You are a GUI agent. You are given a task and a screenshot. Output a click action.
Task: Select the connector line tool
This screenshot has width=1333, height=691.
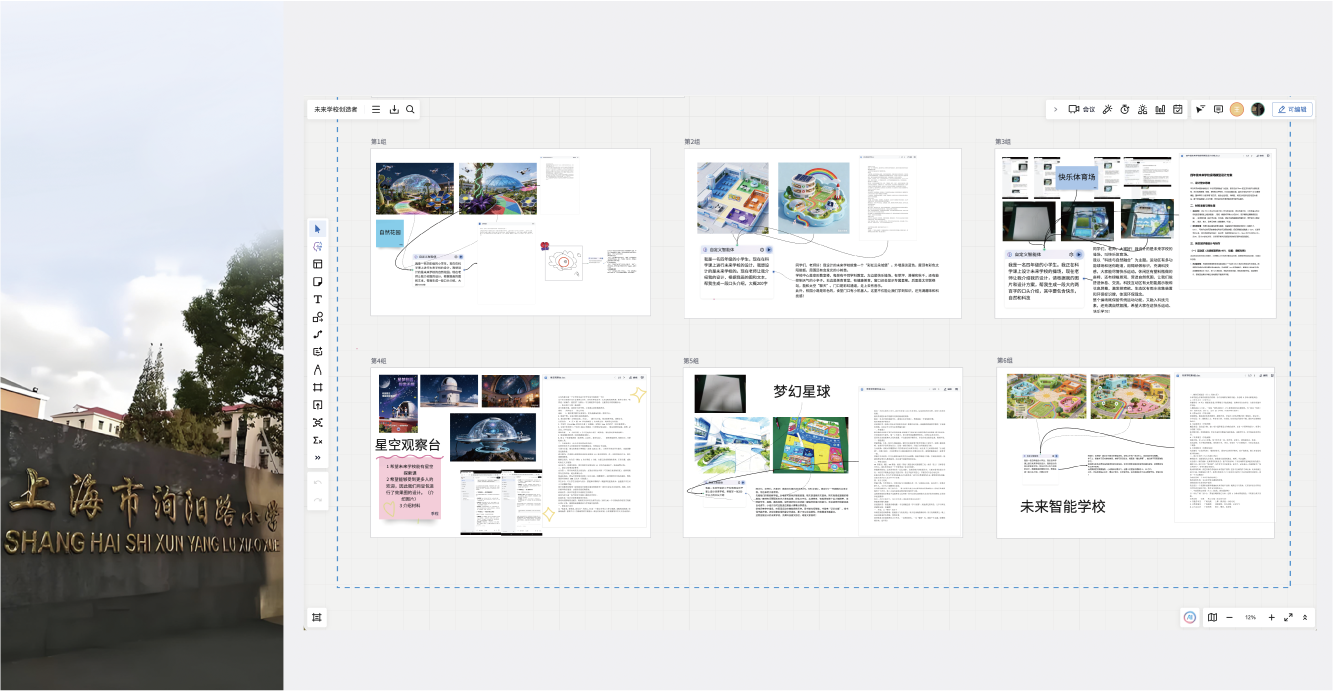[x=318, y=334]
